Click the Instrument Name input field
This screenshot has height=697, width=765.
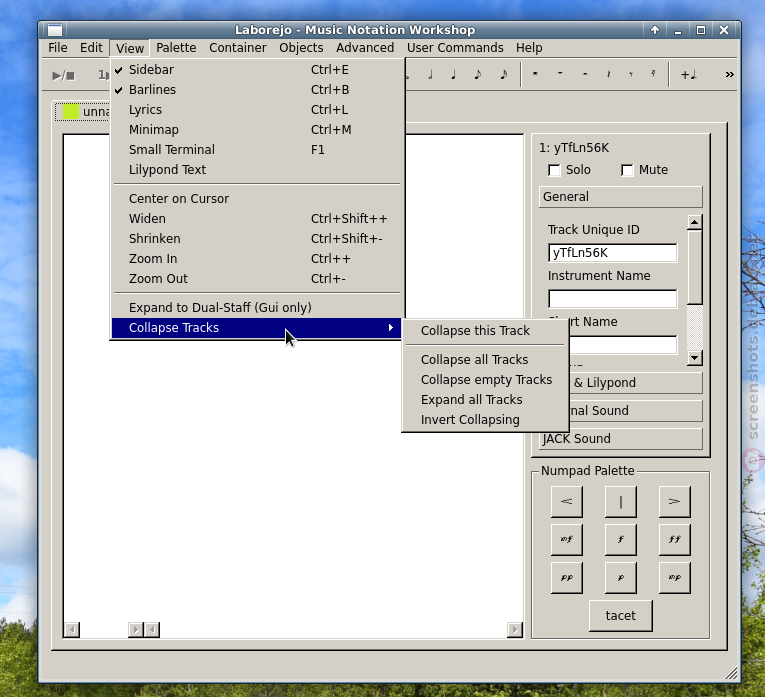coord(612,299)
